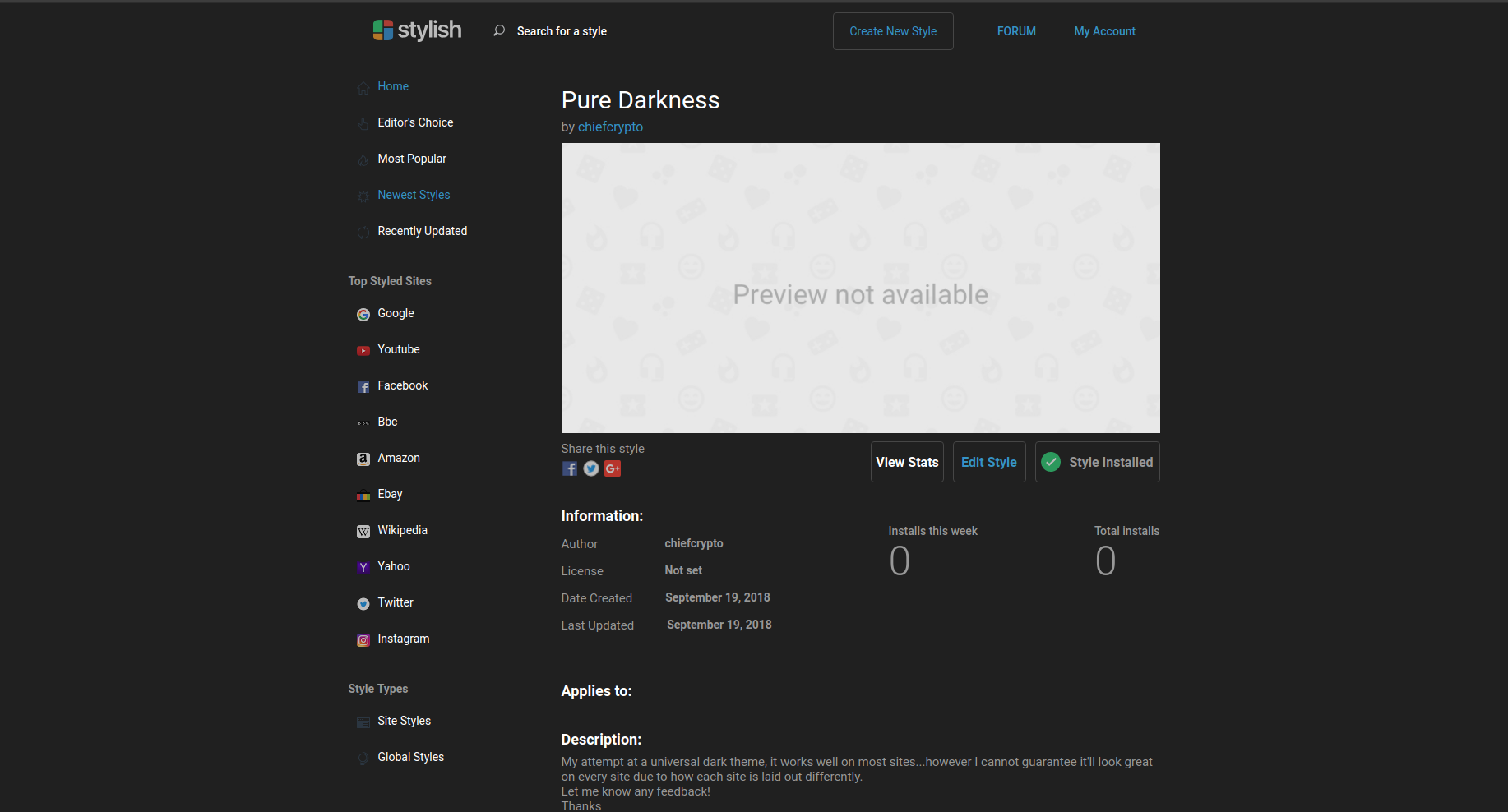Viewport: 1508px width, 812px height.
Task: Click the Last Updated value September 19, 2018
Action: pyautogui.click(x=719, y=625)
